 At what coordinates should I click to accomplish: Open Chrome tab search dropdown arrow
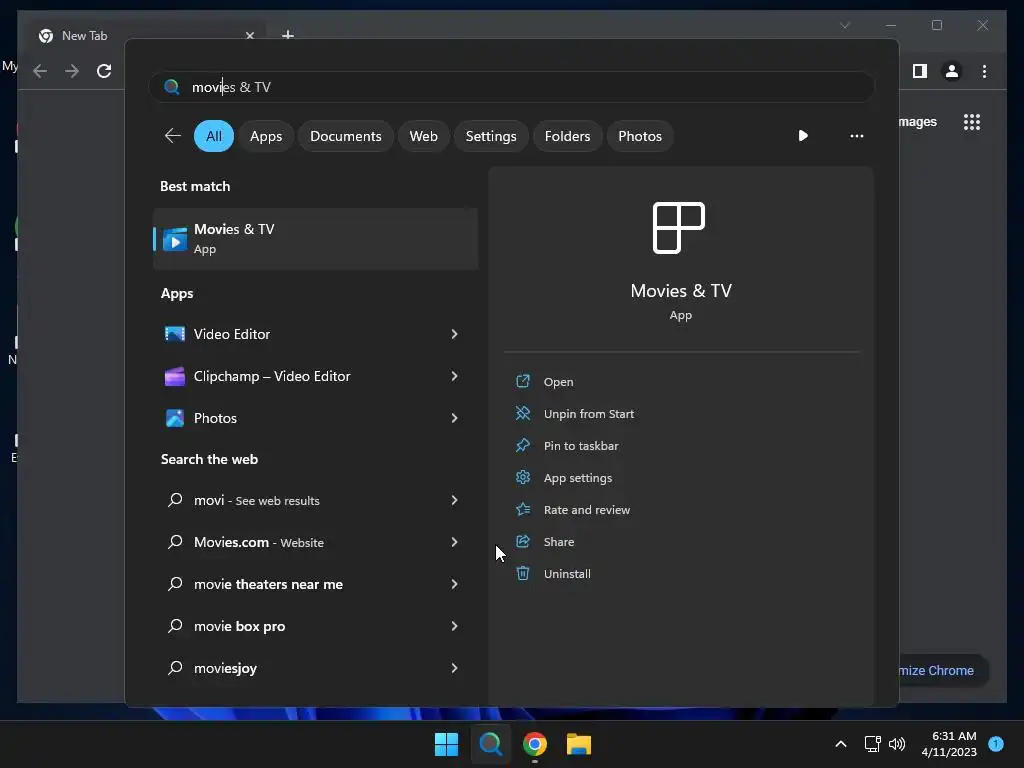tap(845, 25)
